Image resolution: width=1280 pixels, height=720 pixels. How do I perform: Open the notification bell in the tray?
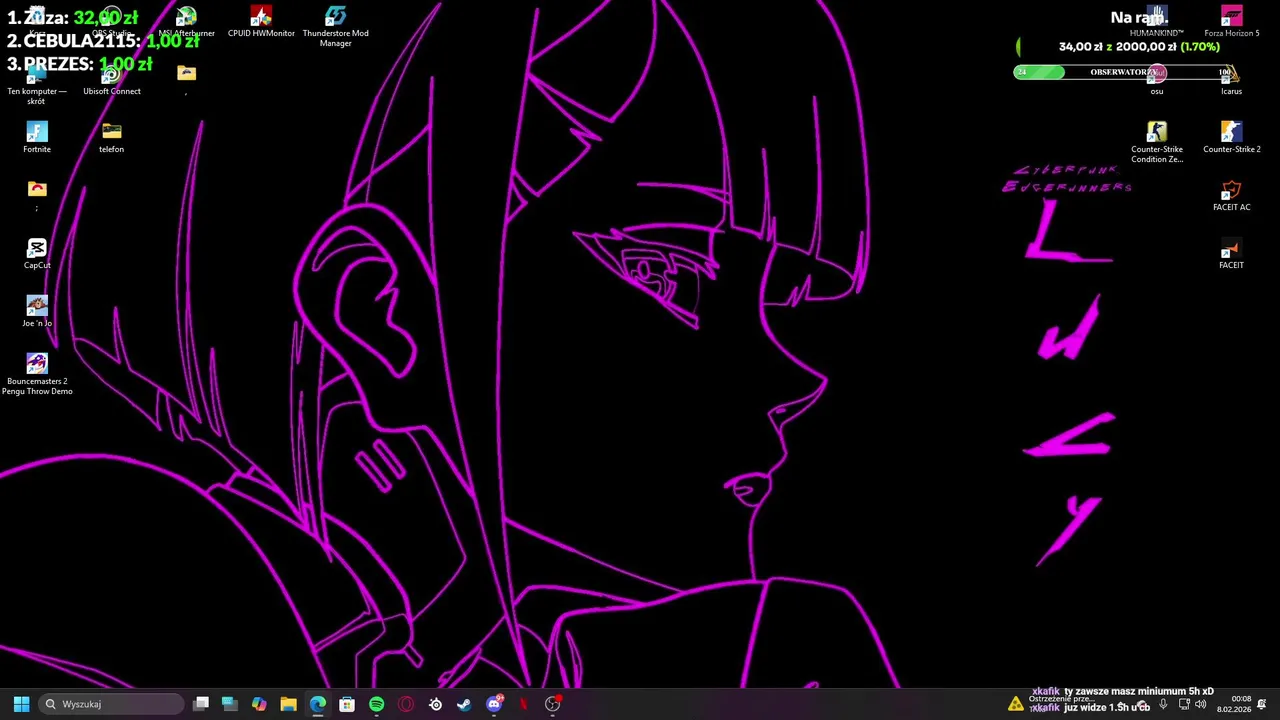coord(1262,704)
